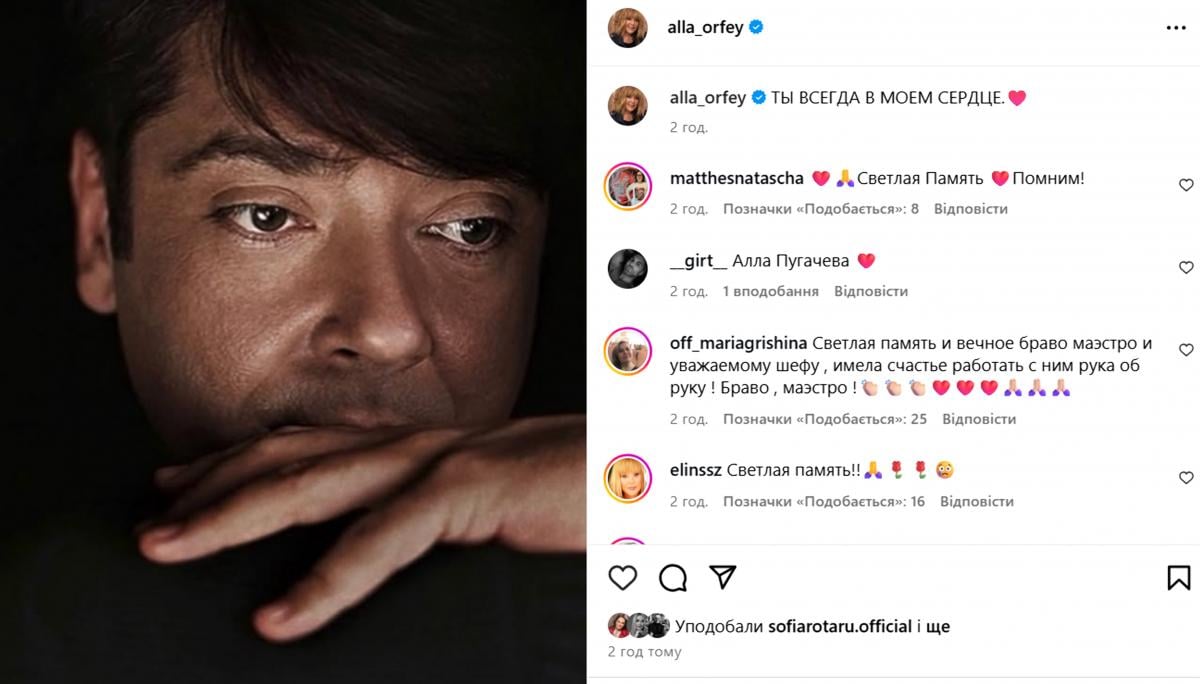This screenshot has height=684, width=1200.
Task: Save the post with the bookmark icon
Action: 1179,577
